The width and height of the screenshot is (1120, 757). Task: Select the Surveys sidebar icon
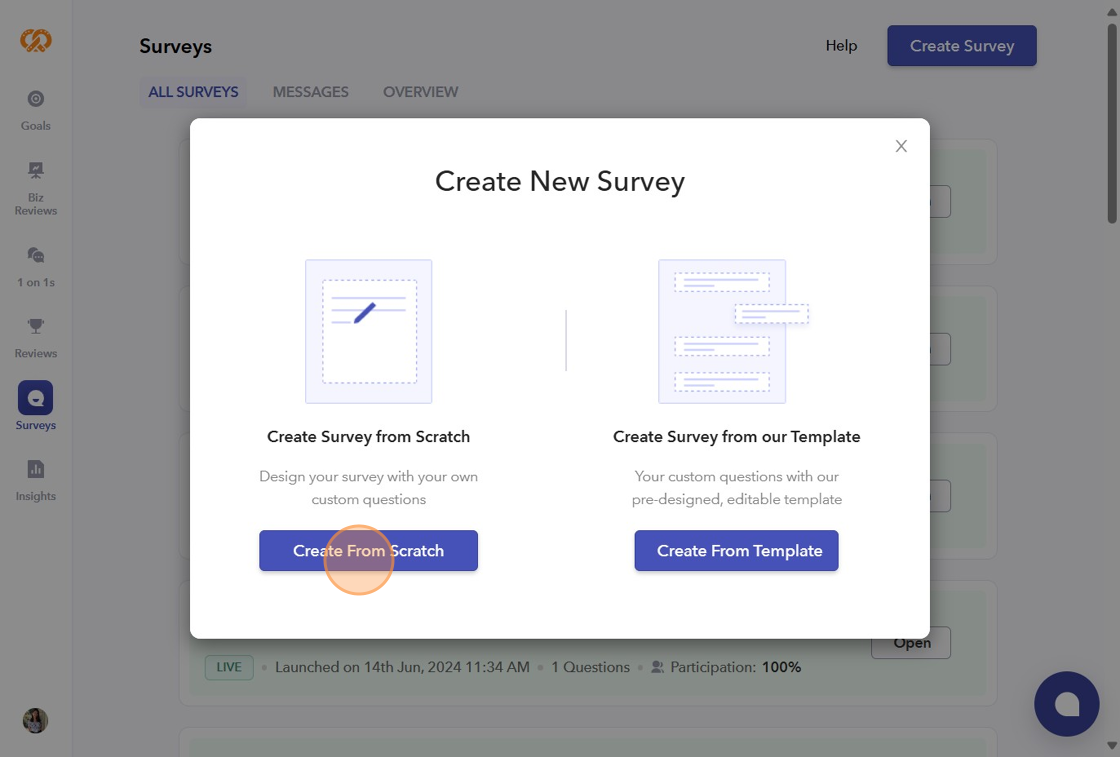[x=36, y=398]
